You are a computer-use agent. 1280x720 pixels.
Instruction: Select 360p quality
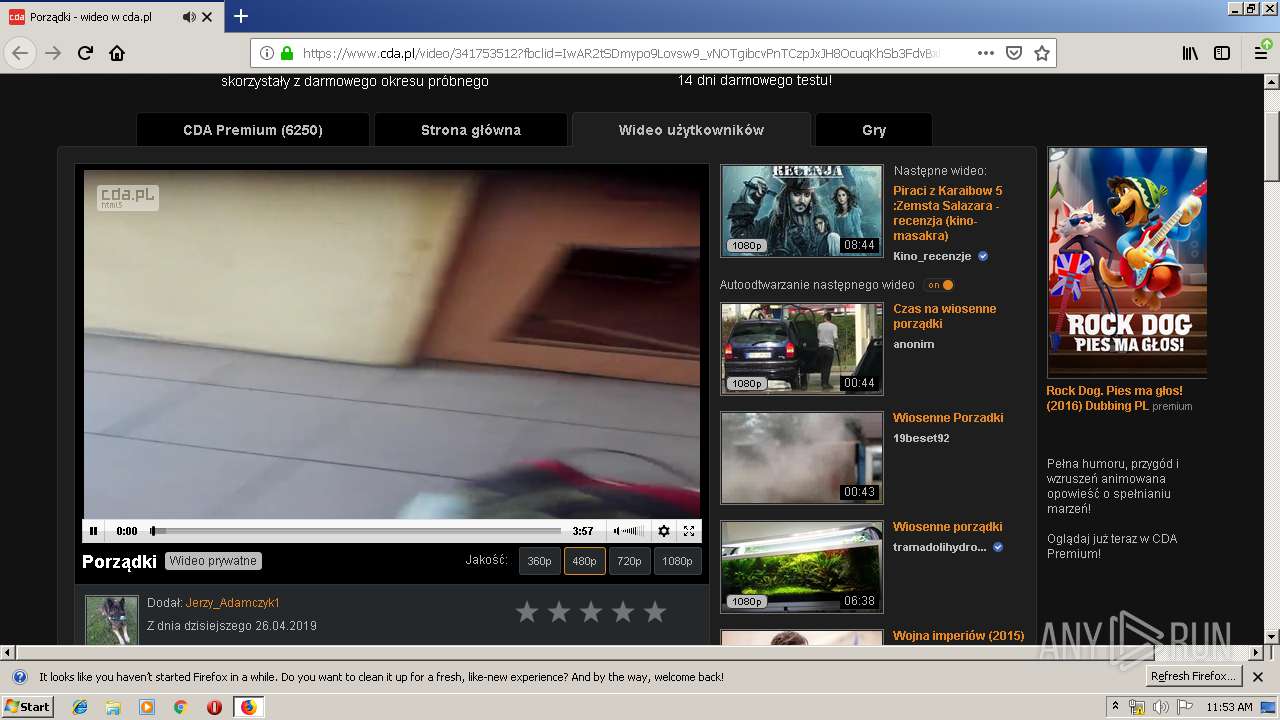(x=540, y=561)
